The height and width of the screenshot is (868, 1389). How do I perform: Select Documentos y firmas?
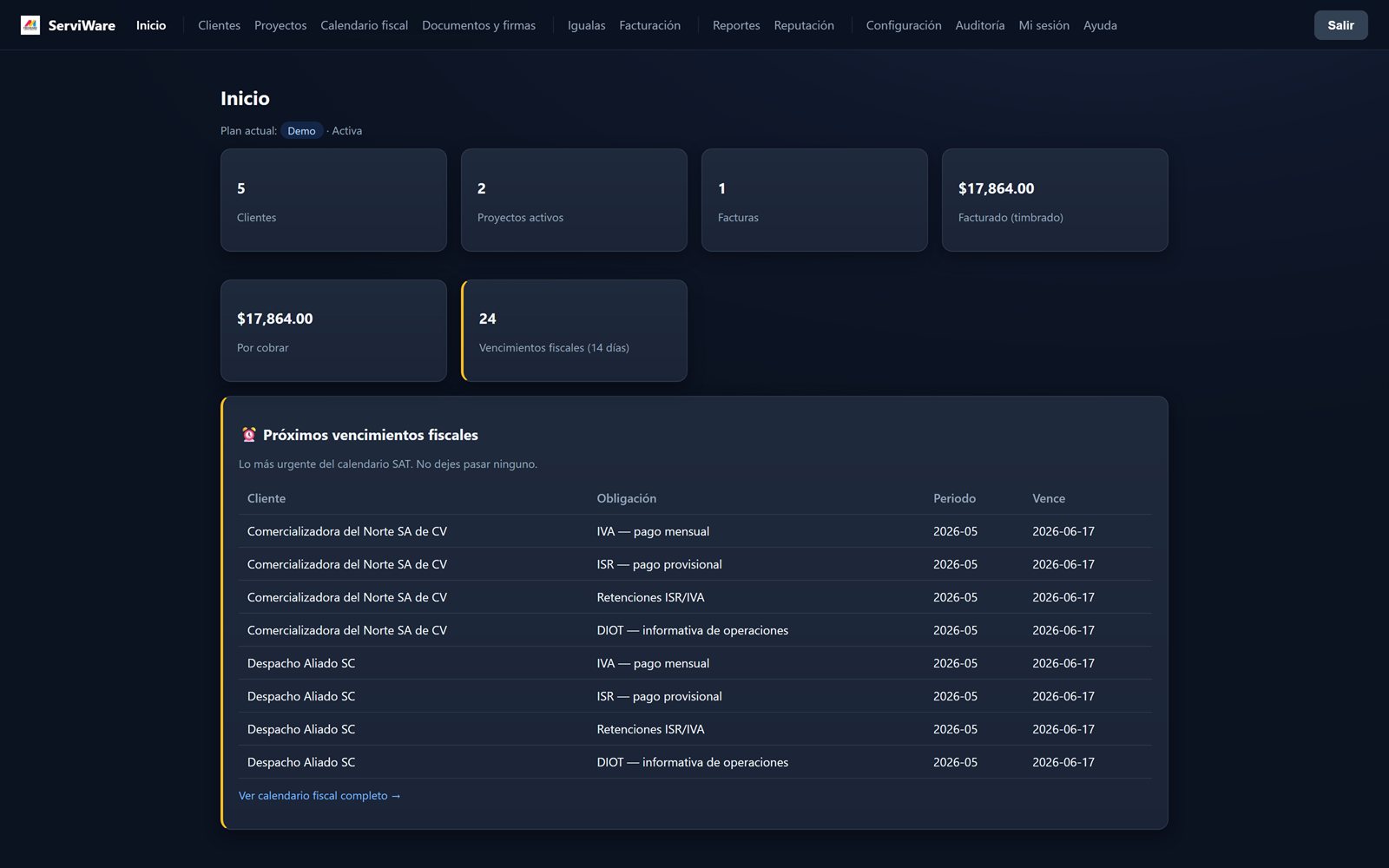click(x=478, y=25)
